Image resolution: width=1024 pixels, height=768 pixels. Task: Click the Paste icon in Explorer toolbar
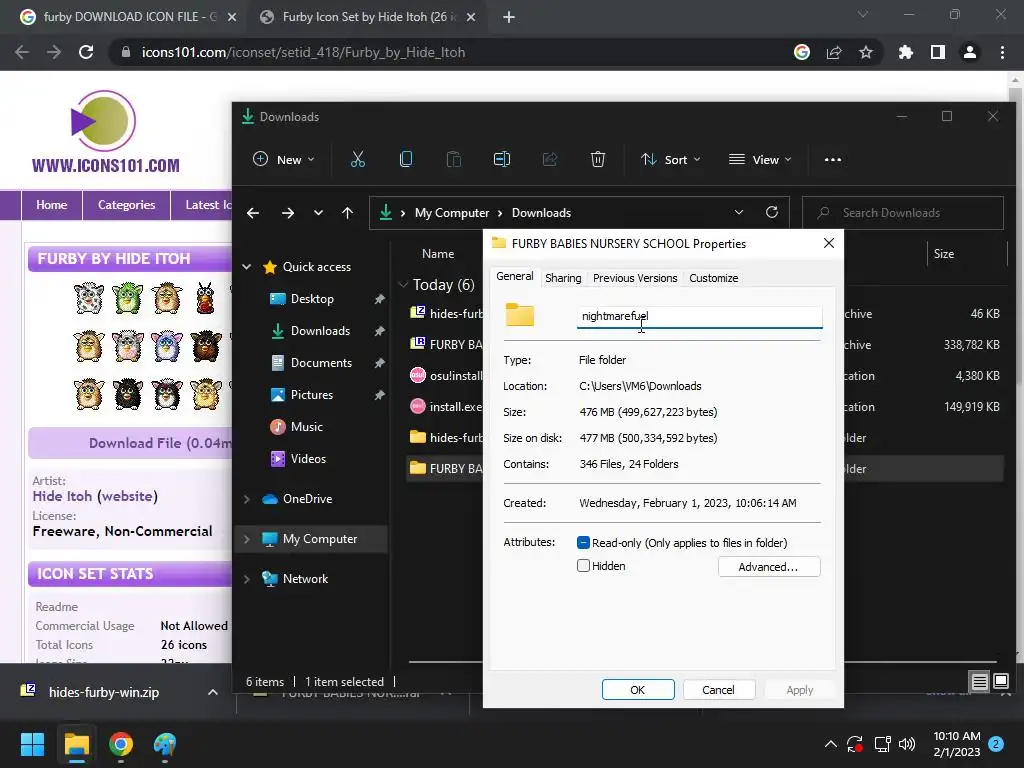click(x=454, y=159)
